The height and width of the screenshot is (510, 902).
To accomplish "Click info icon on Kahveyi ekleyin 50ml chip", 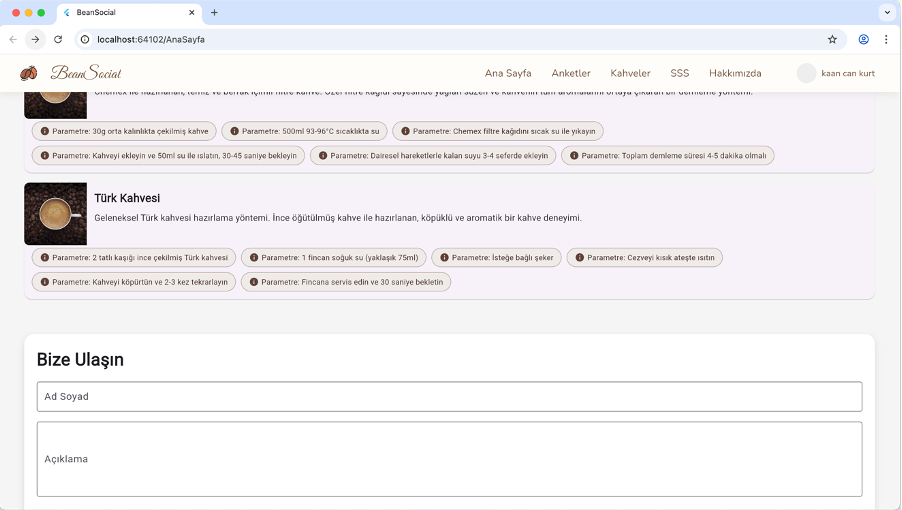I will click(x=44, y=155).
